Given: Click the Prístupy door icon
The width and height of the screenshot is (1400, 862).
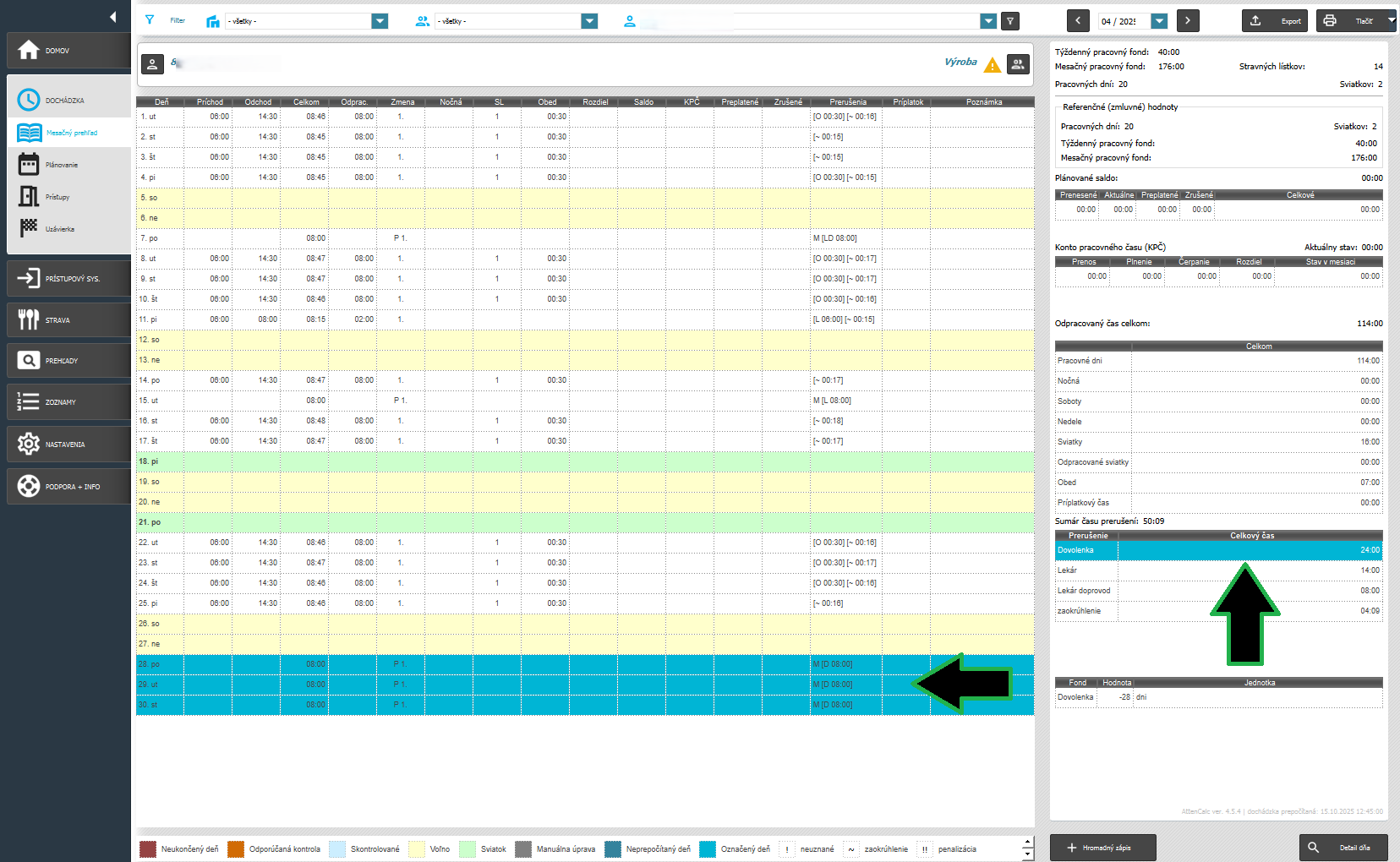Looking at the screenshot, I should tap(29, 197).
